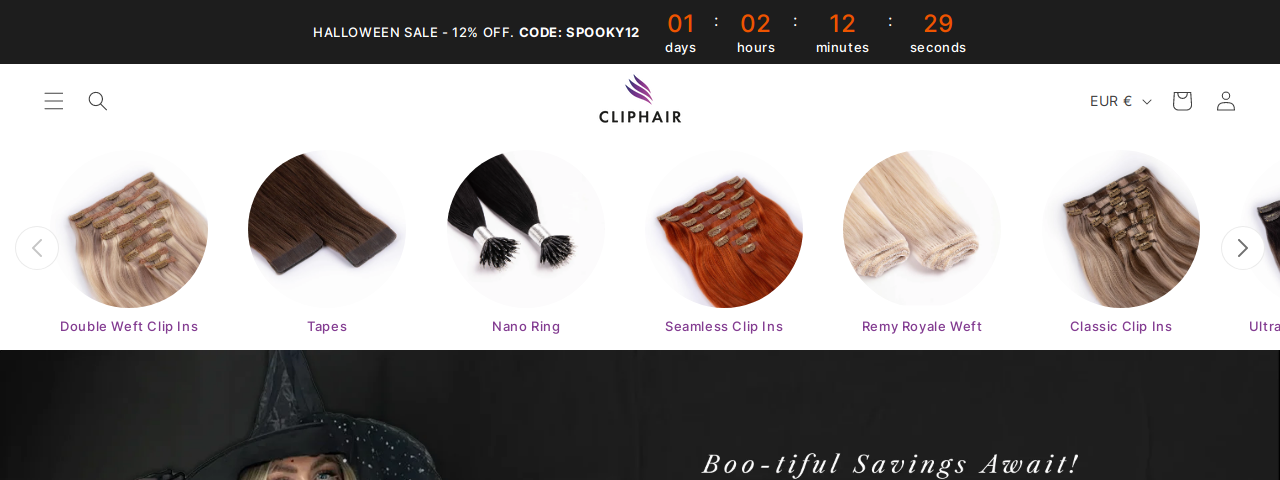
Task: Expand the EUR € currency selector
Action: point(1121,101)
